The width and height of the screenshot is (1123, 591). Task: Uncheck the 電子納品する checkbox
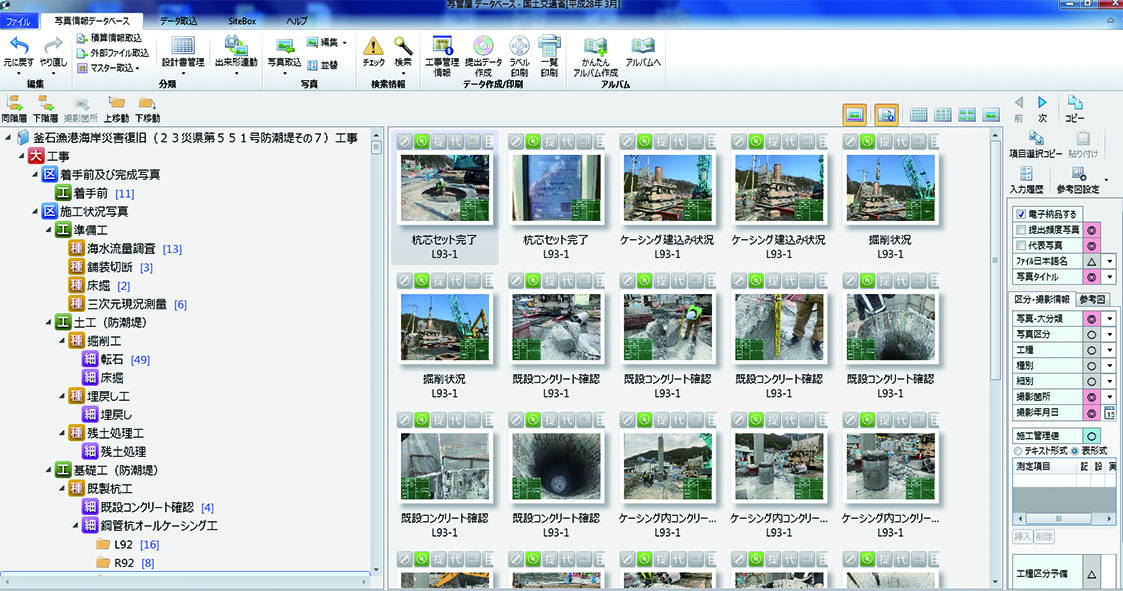[x=1021, y=213]
